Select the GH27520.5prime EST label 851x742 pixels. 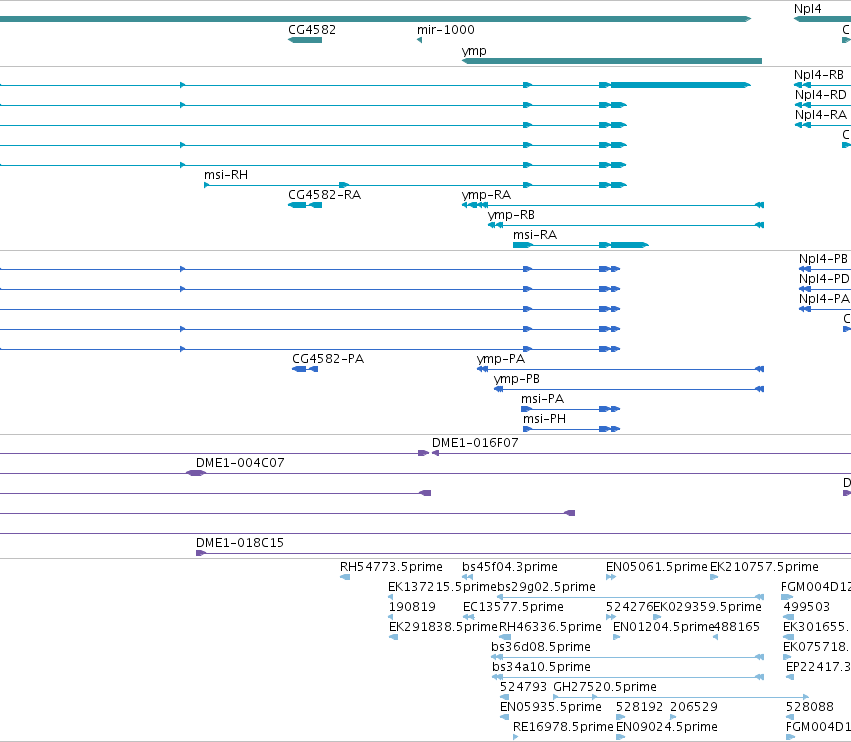(x=605, y=688)
